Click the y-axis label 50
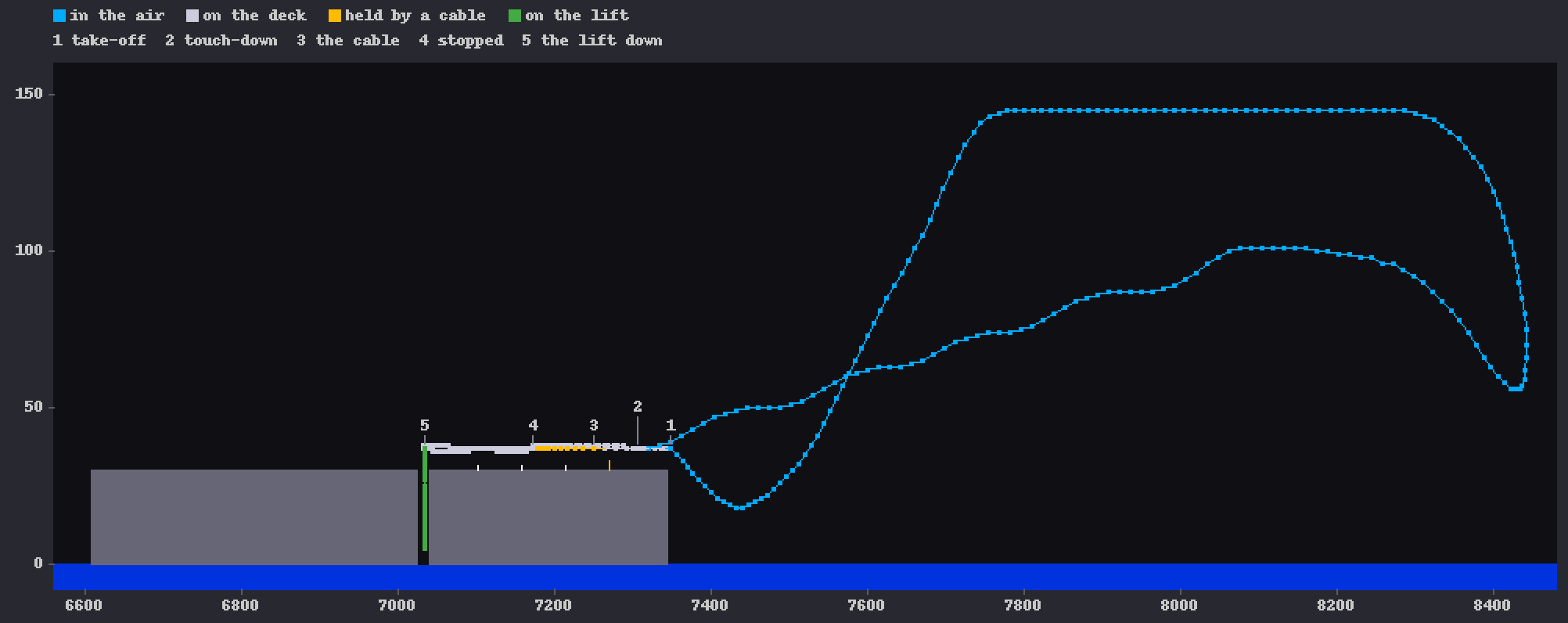 pos(34,407)
